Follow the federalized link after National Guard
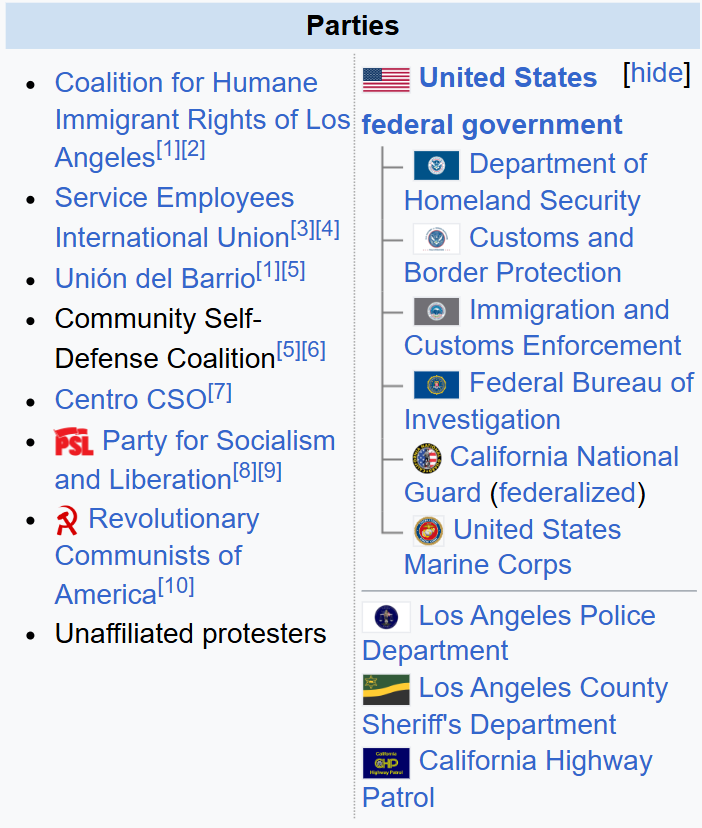 [567, 493]
